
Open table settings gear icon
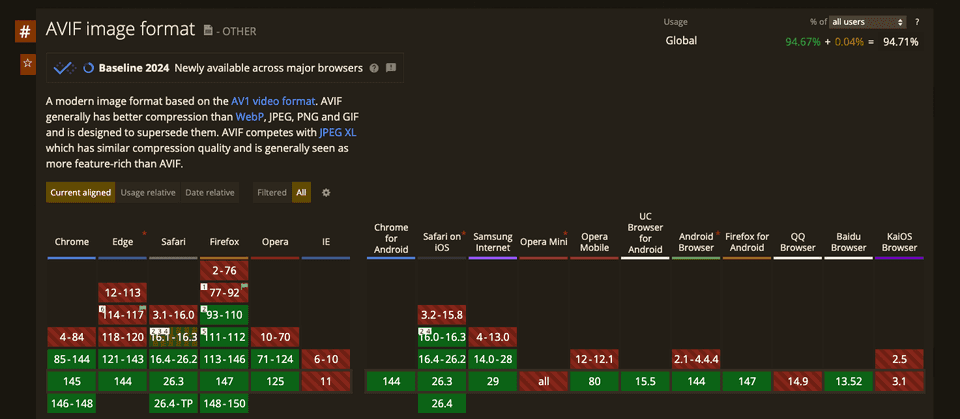[x=326, y=193]
